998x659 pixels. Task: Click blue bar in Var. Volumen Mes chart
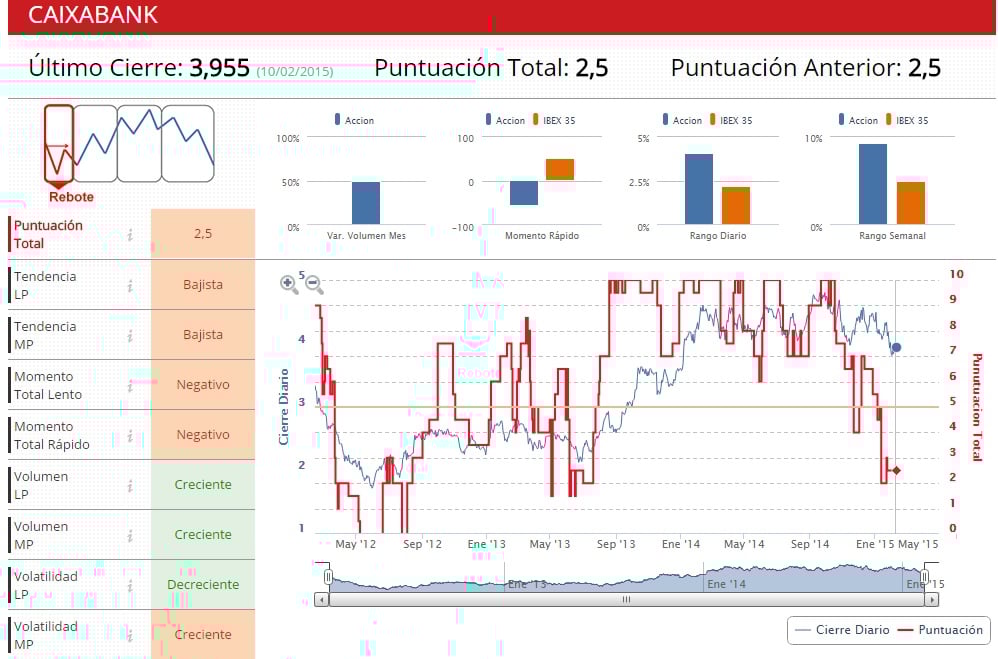click(366, 203)
